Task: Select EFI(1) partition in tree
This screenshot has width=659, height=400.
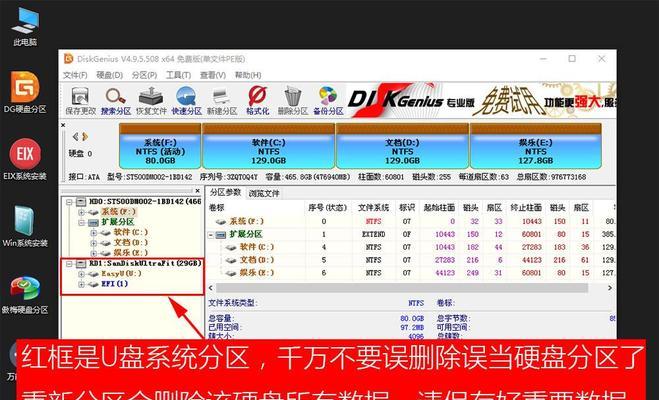Action: pyautogui.click(x=114, y=284)
